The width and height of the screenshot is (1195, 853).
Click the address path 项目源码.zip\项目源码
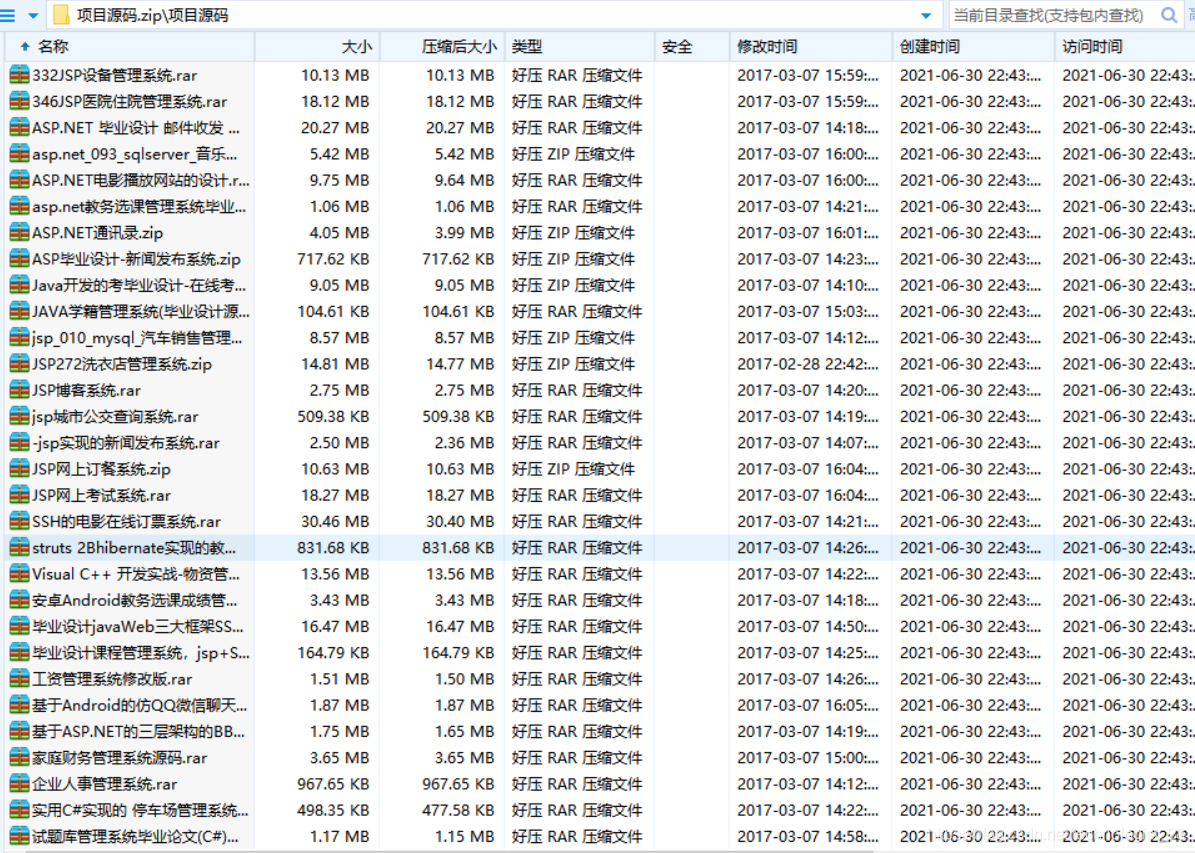tap(152, 15)
